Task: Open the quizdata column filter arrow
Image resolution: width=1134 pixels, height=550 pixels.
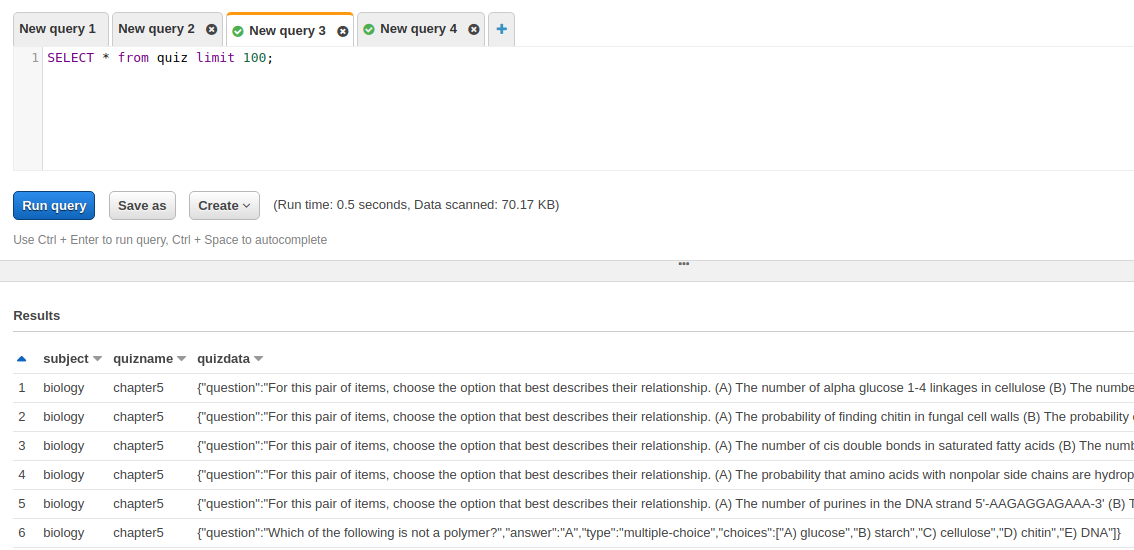Action: [x=258, y=359]
